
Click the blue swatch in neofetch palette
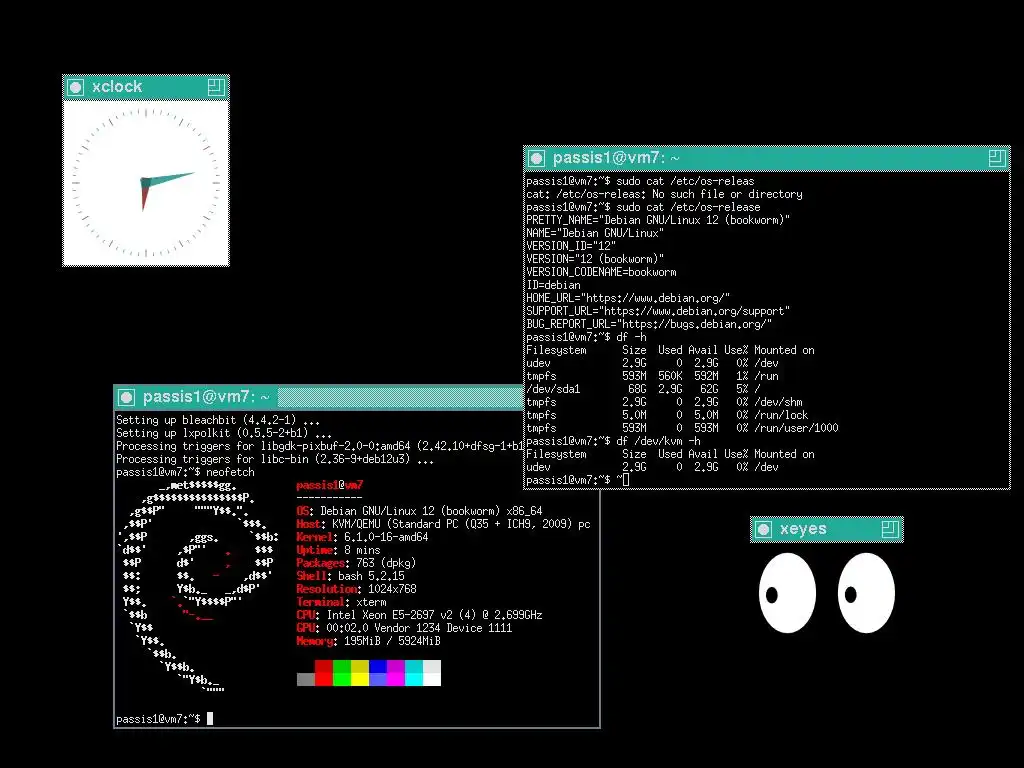pyautogui.click(x=378, y=673)
